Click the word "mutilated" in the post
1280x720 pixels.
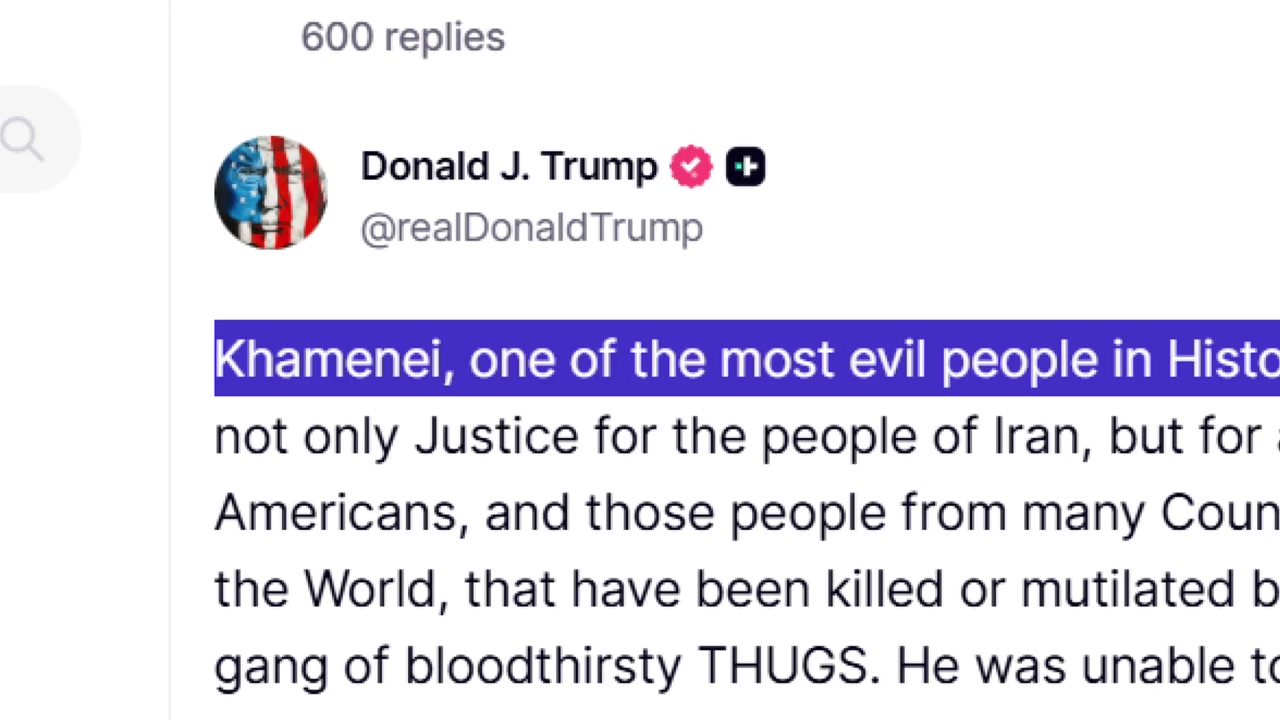[x=1125, y=590]
